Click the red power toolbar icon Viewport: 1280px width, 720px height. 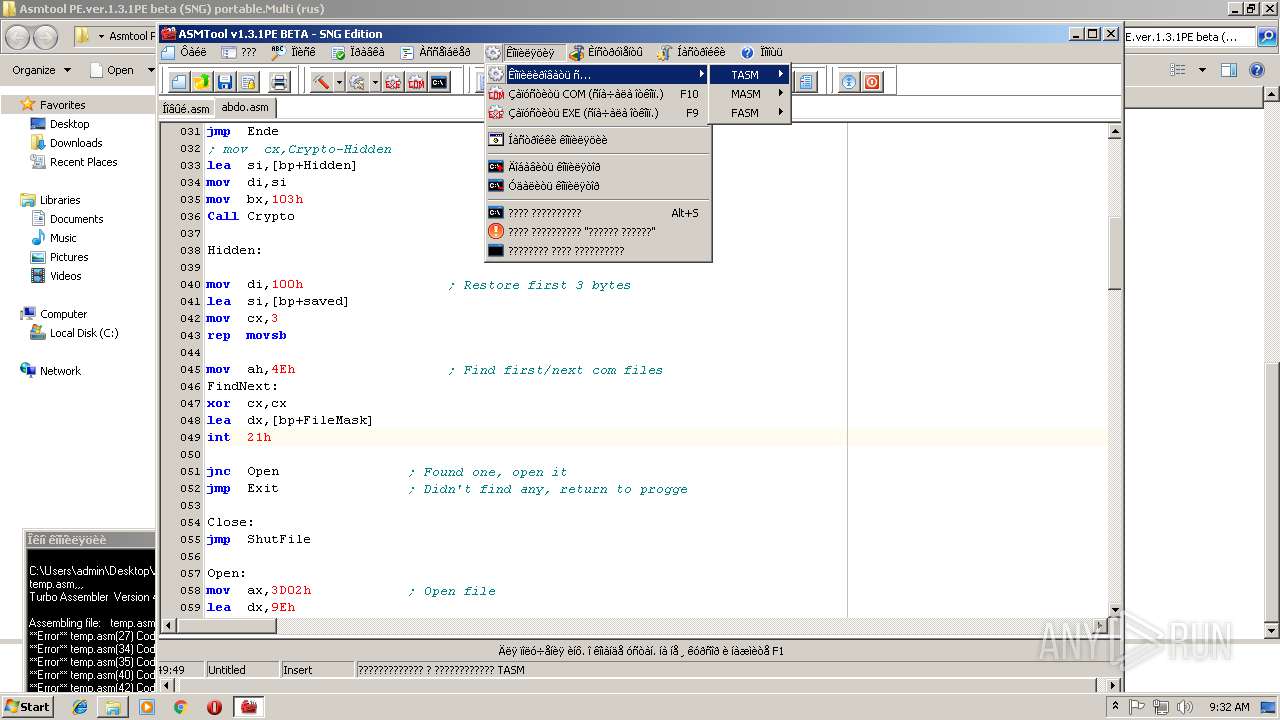(872, 82)
